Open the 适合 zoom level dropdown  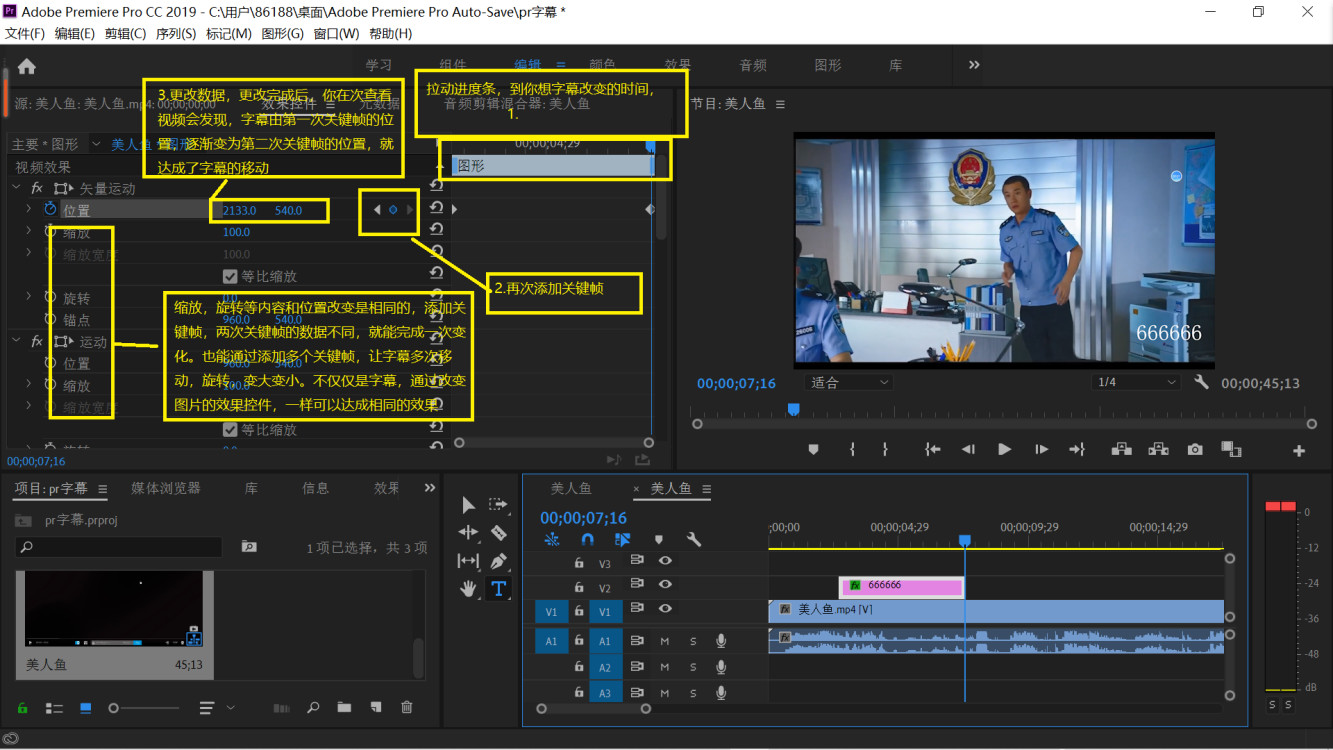click(847, 383)
